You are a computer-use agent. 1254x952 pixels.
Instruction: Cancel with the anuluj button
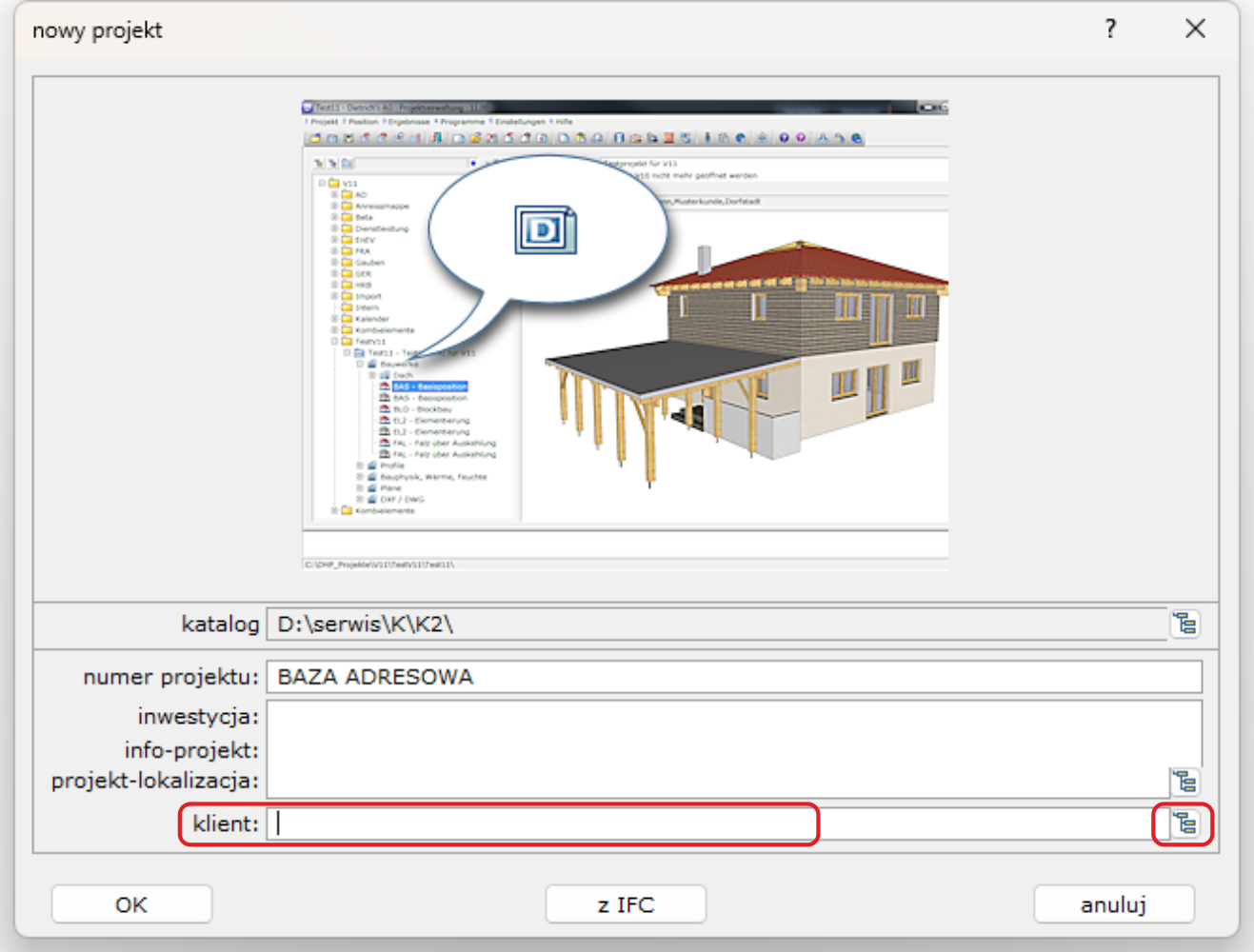[x=1113, y=904]
